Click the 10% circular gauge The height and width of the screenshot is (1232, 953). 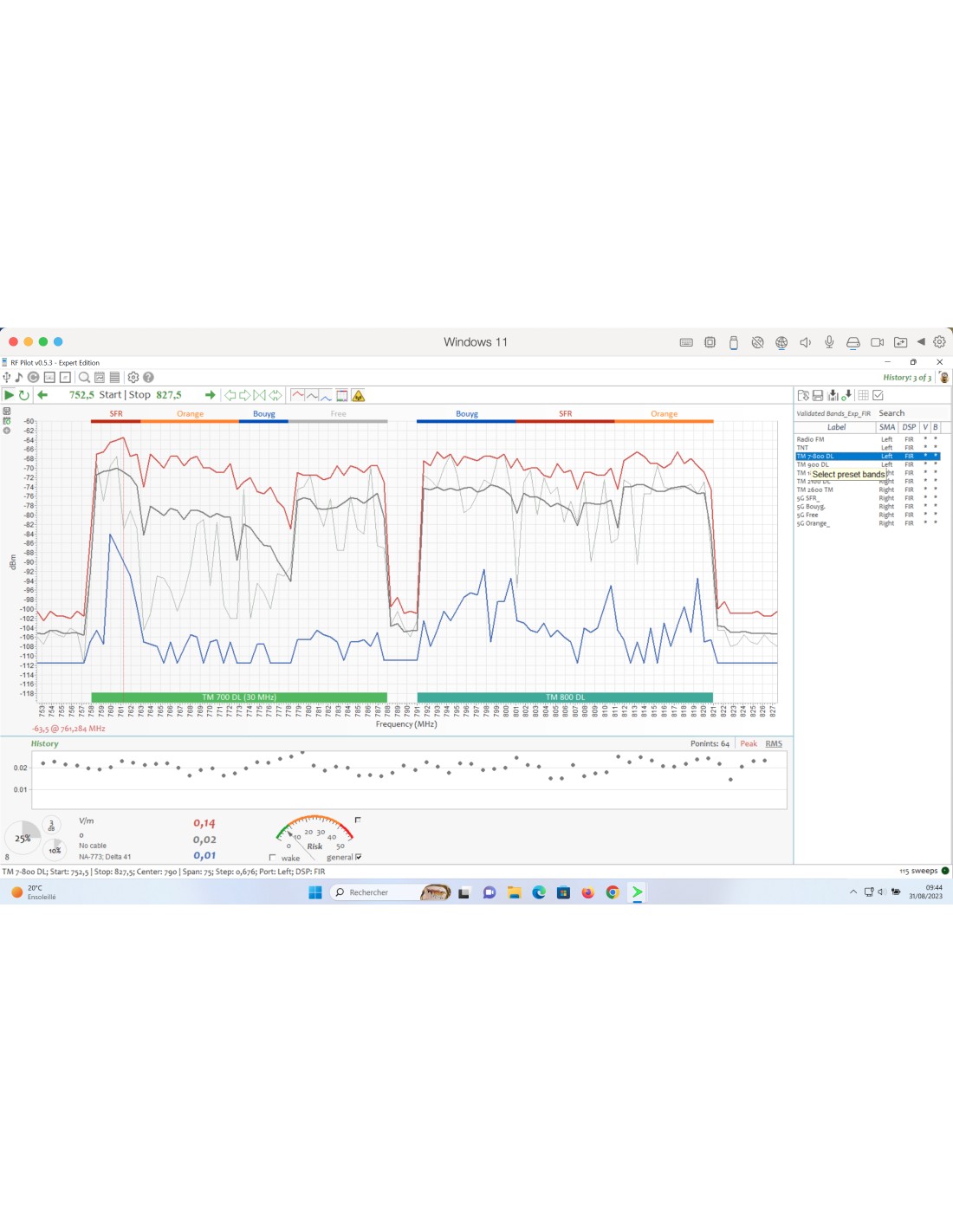(x=55, y=849)
